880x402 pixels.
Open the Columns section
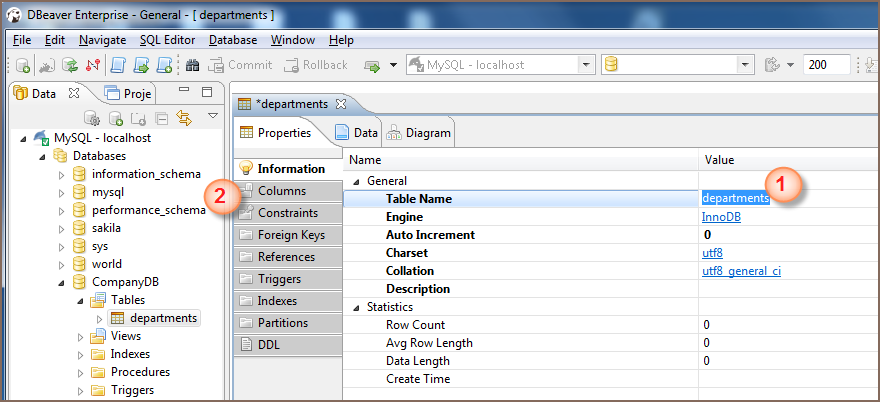pyautogui.click(x=281, y=191)
